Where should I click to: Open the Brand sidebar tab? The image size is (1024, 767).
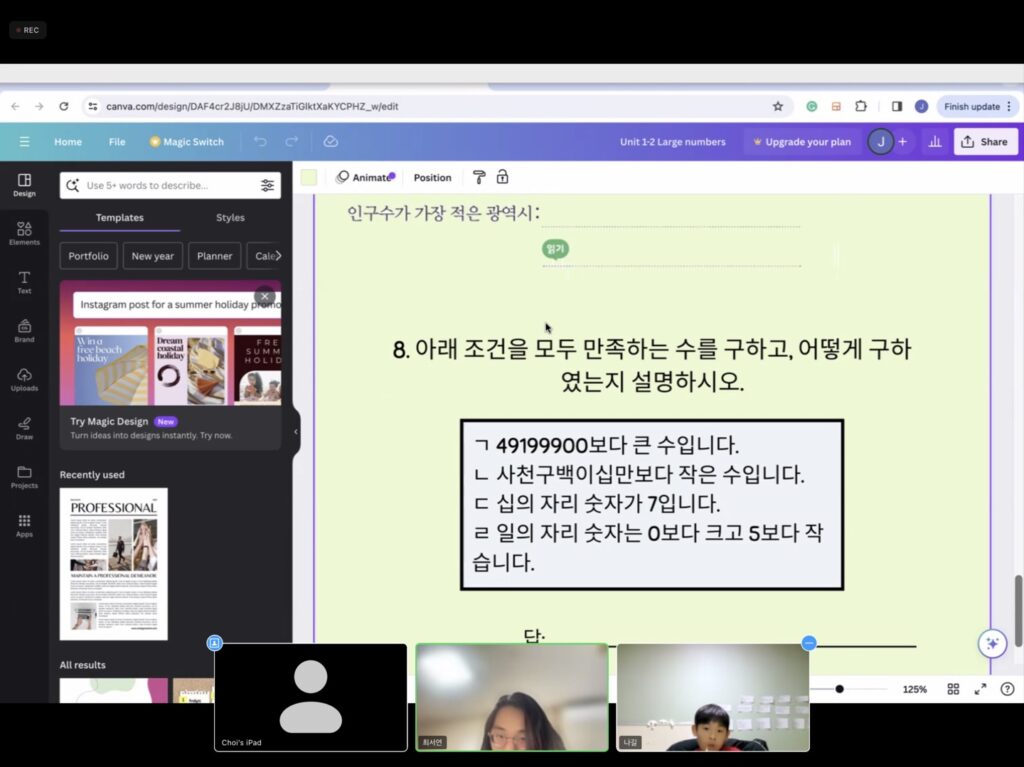point(24,331)
